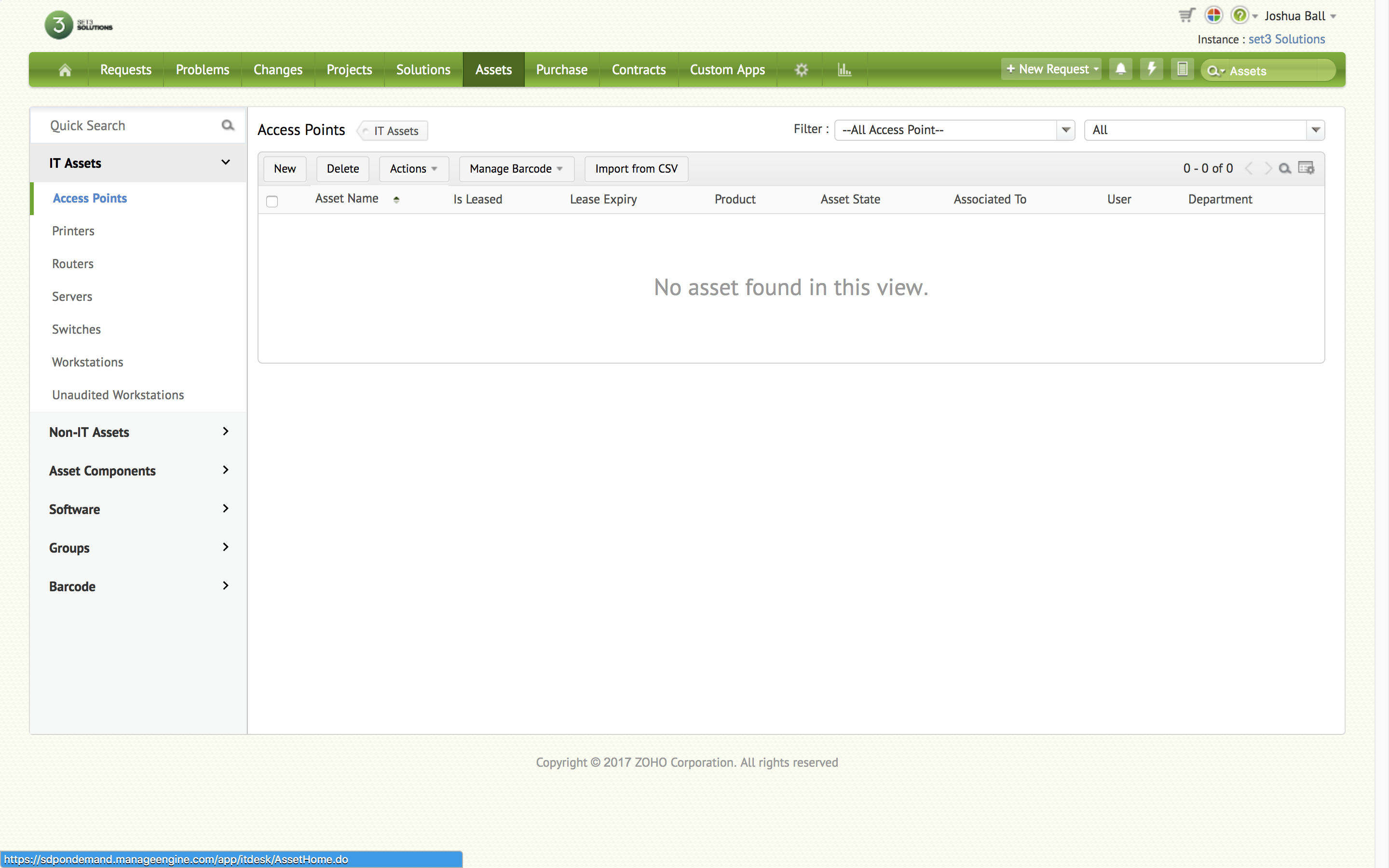Open the Manage Barcode dropdown
This screenshot has height=868, width=1389.
pyautogui.click(x=516, y=169)
